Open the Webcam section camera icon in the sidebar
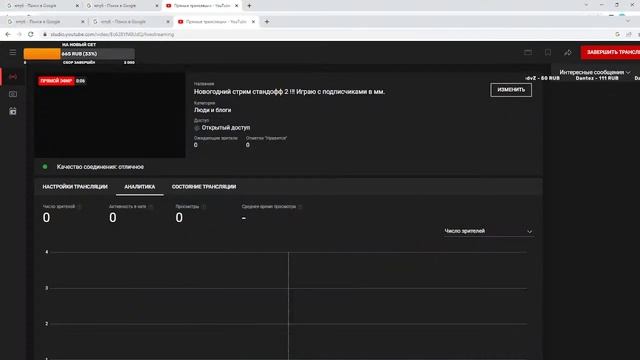Screen dimensions: 640x360 pos(13,94)
